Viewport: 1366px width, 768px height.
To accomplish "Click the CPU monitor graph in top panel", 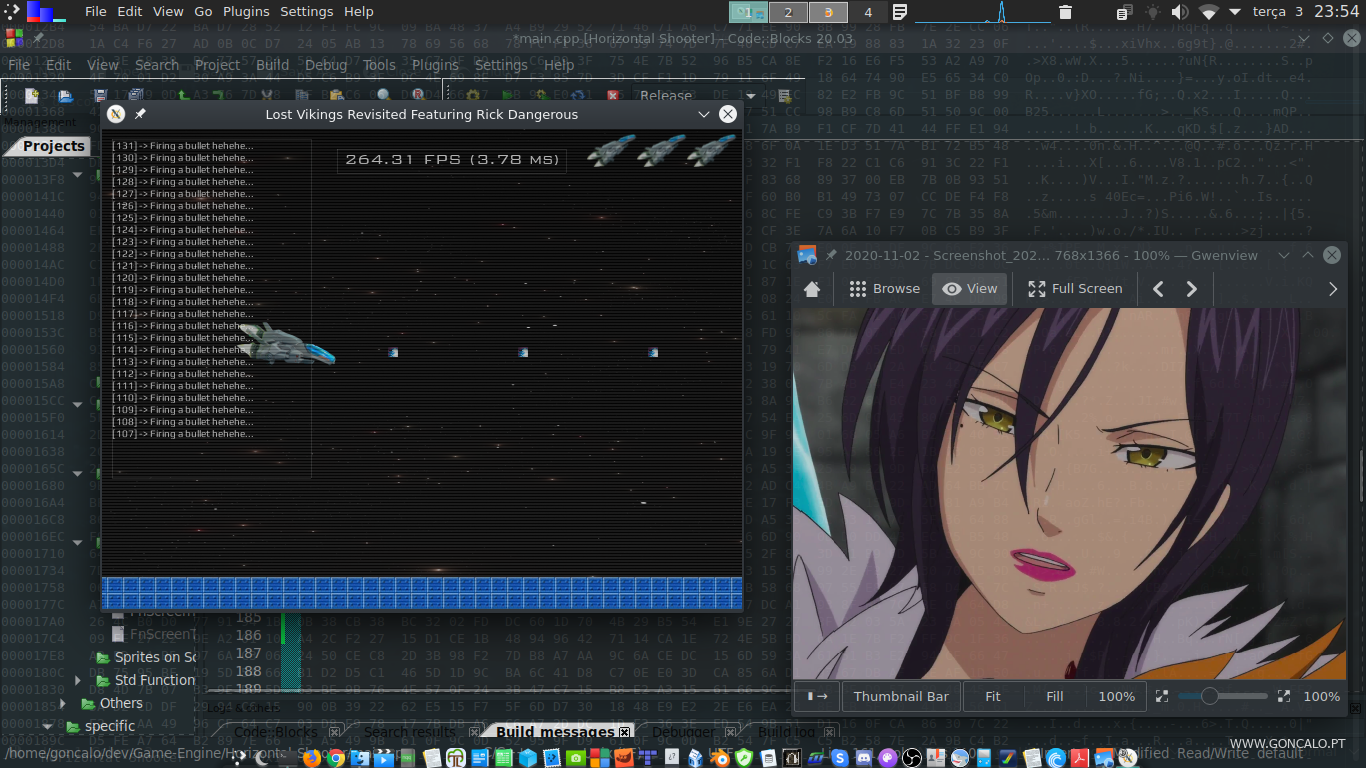I will click(x=982, y=12).
